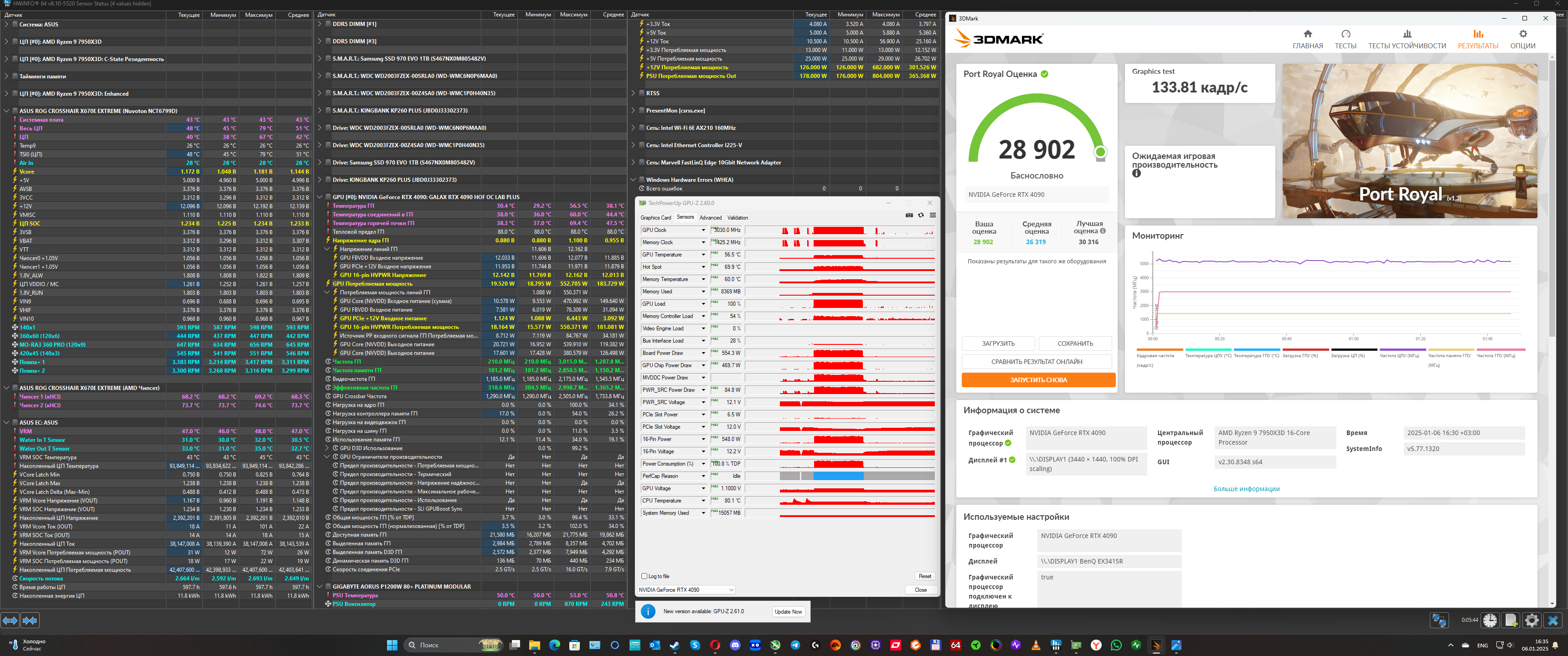Expand DDR5 DIMM [#1] sensor group

click(x=320, y=24)
